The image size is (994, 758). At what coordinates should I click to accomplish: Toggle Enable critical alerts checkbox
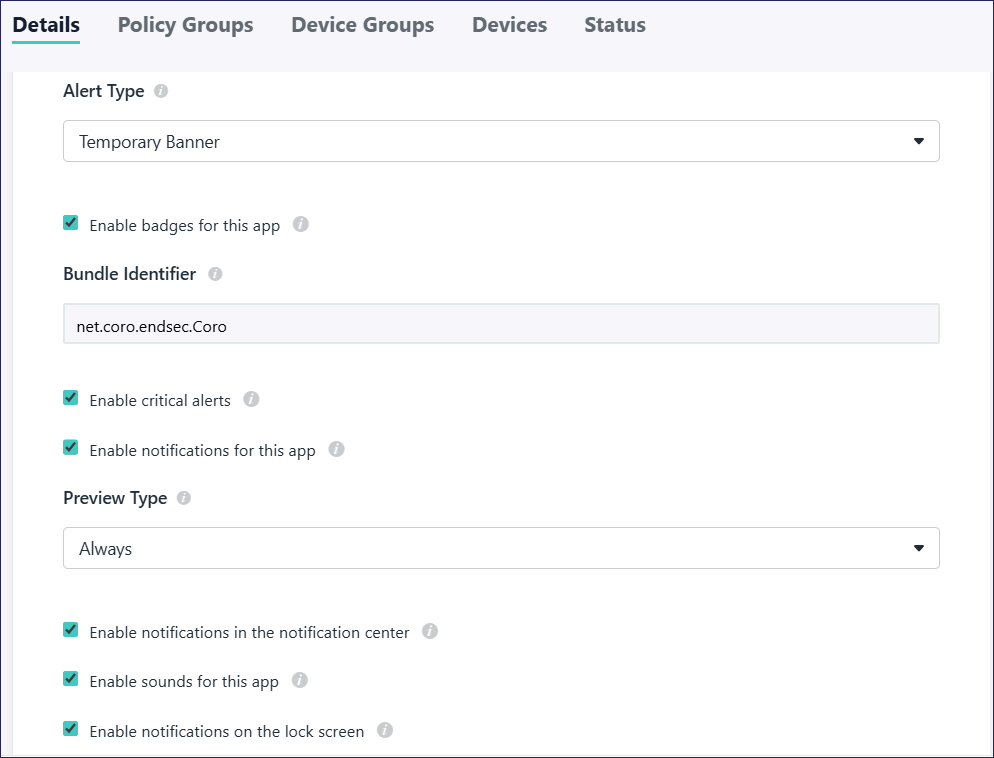point(71,399)
